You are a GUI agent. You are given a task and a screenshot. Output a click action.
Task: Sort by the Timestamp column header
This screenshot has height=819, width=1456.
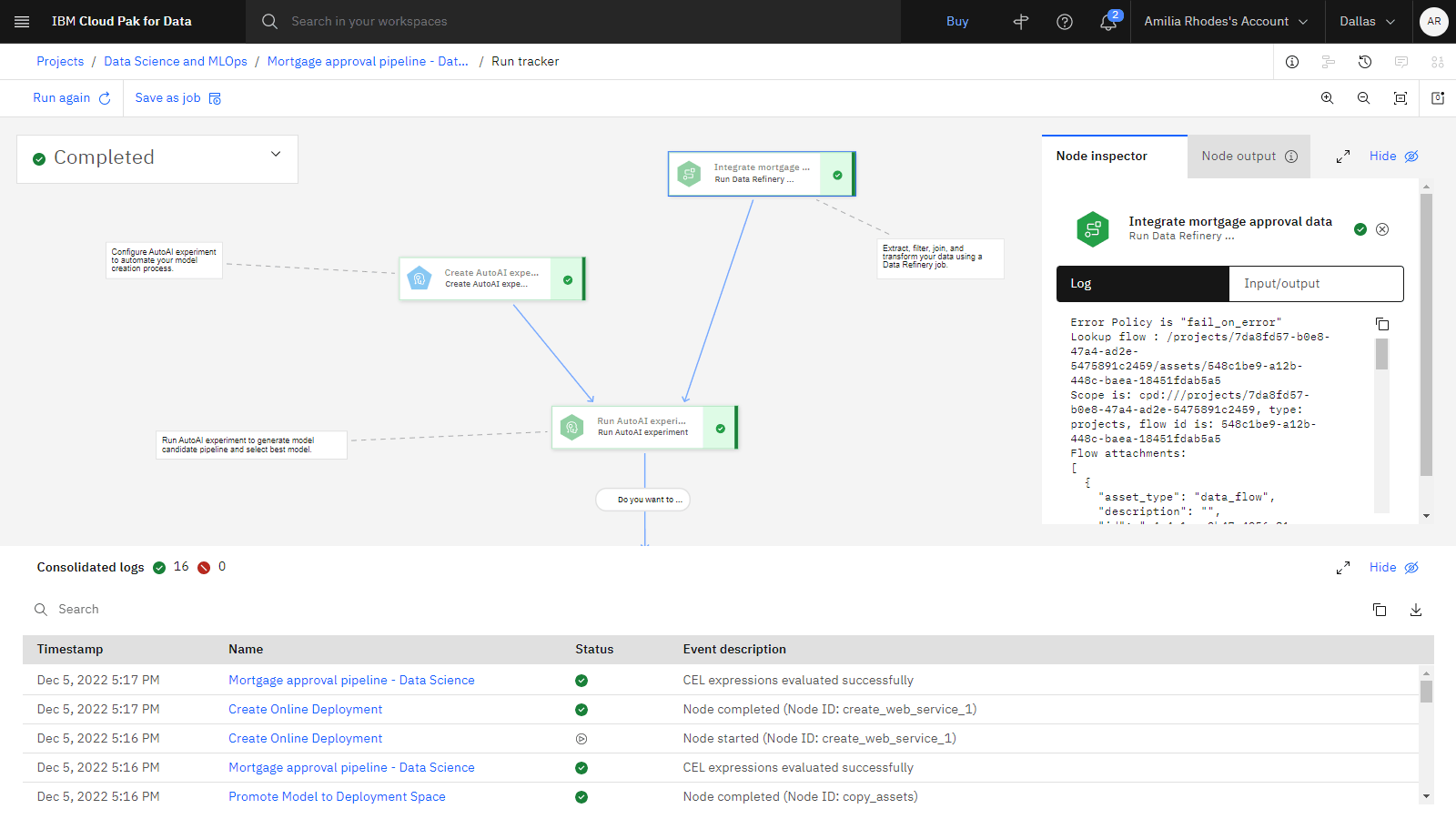coord(70,650)
